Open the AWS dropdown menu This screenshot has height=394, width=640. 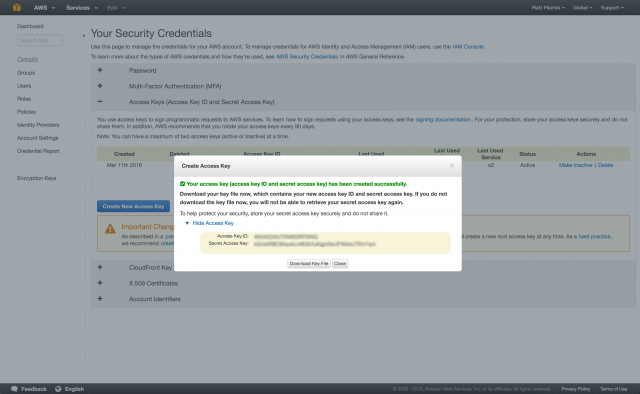44,8
